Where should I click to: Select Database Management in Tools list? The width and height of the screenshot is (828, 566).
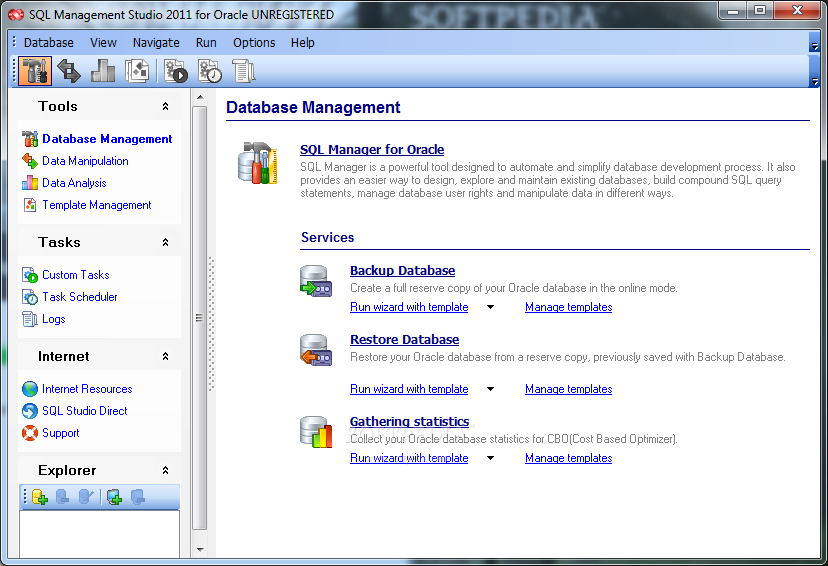coord(107,139)
